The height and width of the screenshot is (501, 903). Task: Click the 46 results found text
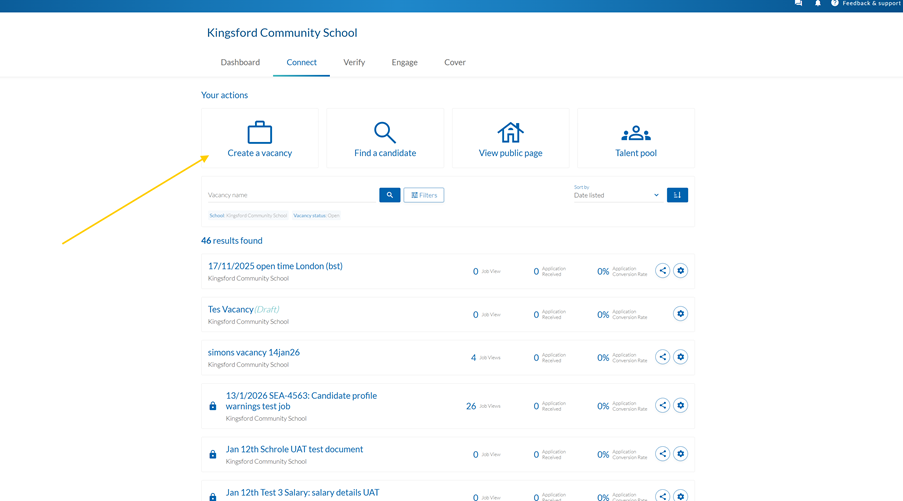pos(232,241)
